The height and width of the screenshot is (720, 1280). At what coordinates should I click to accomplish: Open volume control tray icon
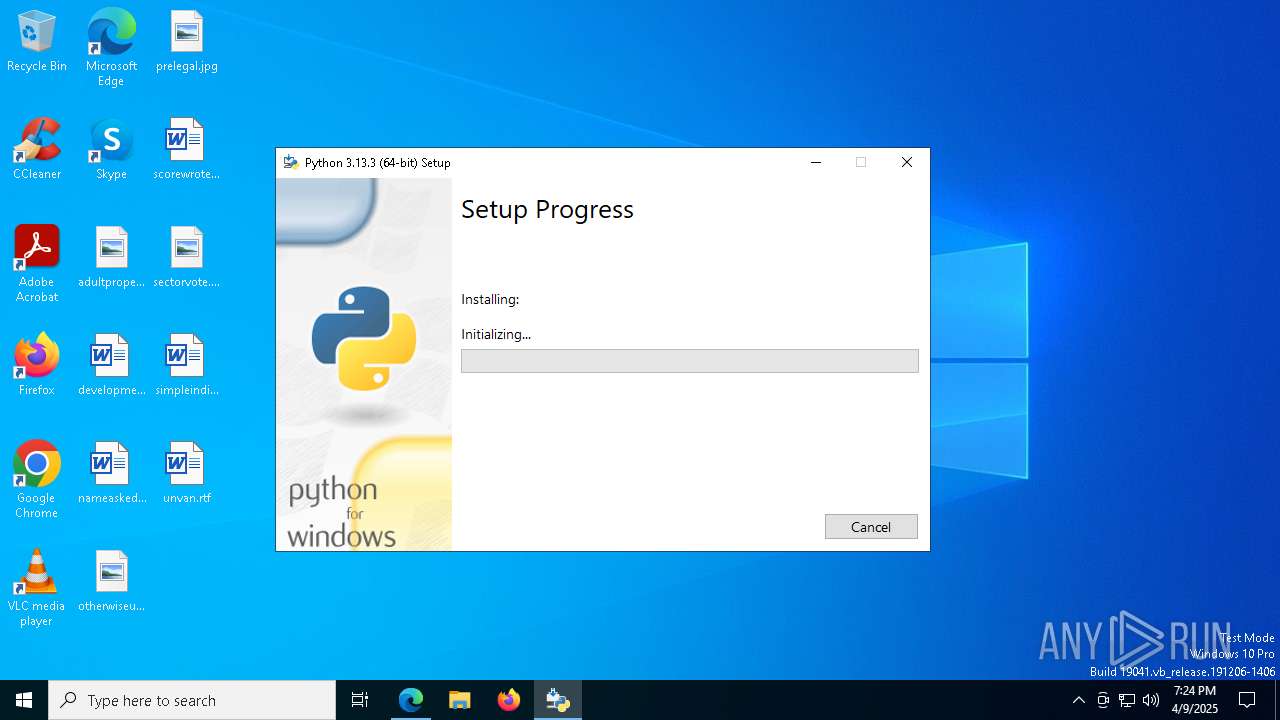pos(1151,700)
